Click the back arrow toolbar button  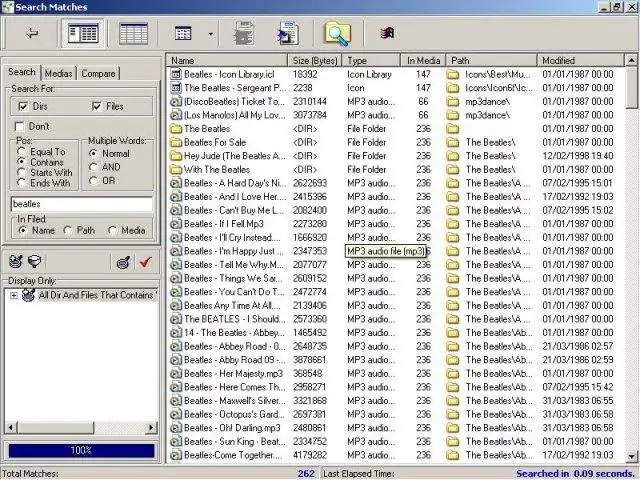pyautogui.click(x=31, y=33)
